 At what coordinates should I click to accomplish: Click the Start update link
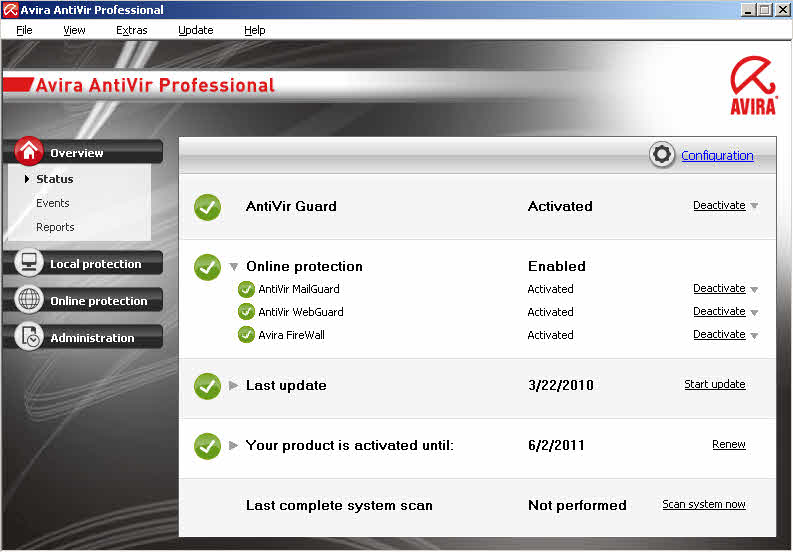click(x=715, y=384)
